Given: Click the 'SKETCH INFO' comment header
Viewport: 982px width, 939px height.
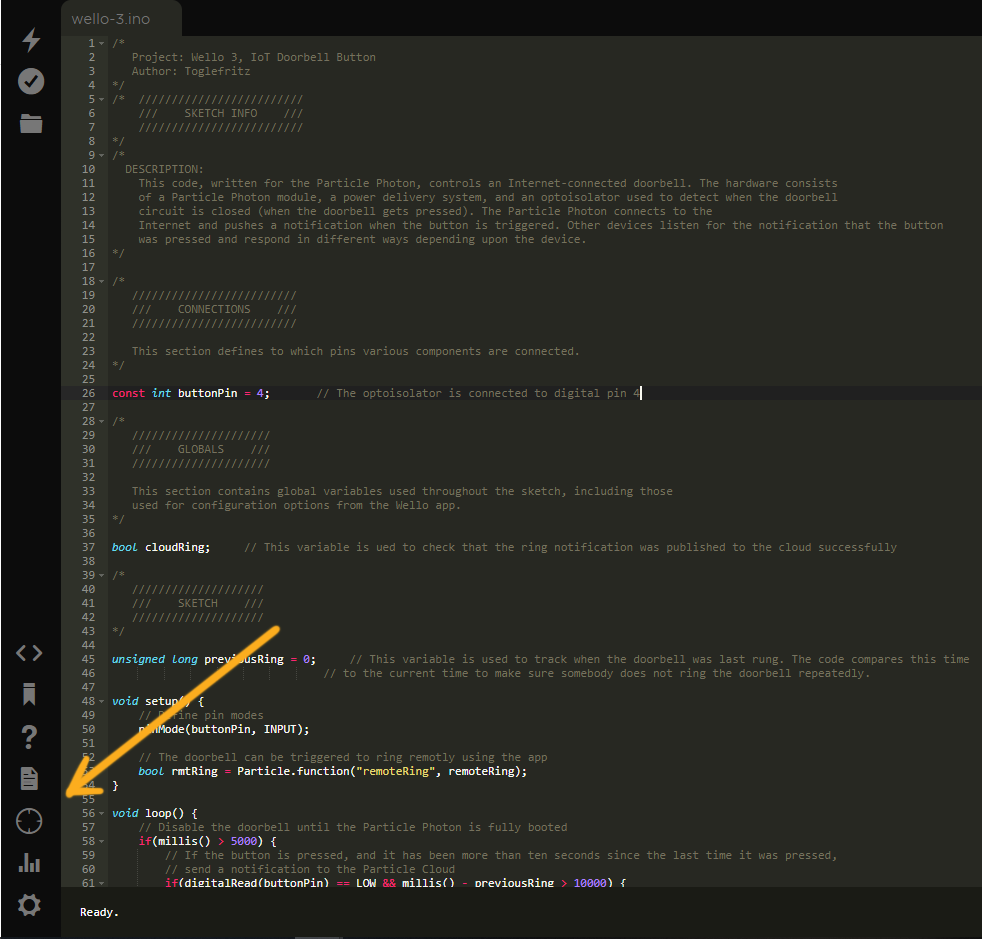Looking at the screenshot, I should click(220, 113).
